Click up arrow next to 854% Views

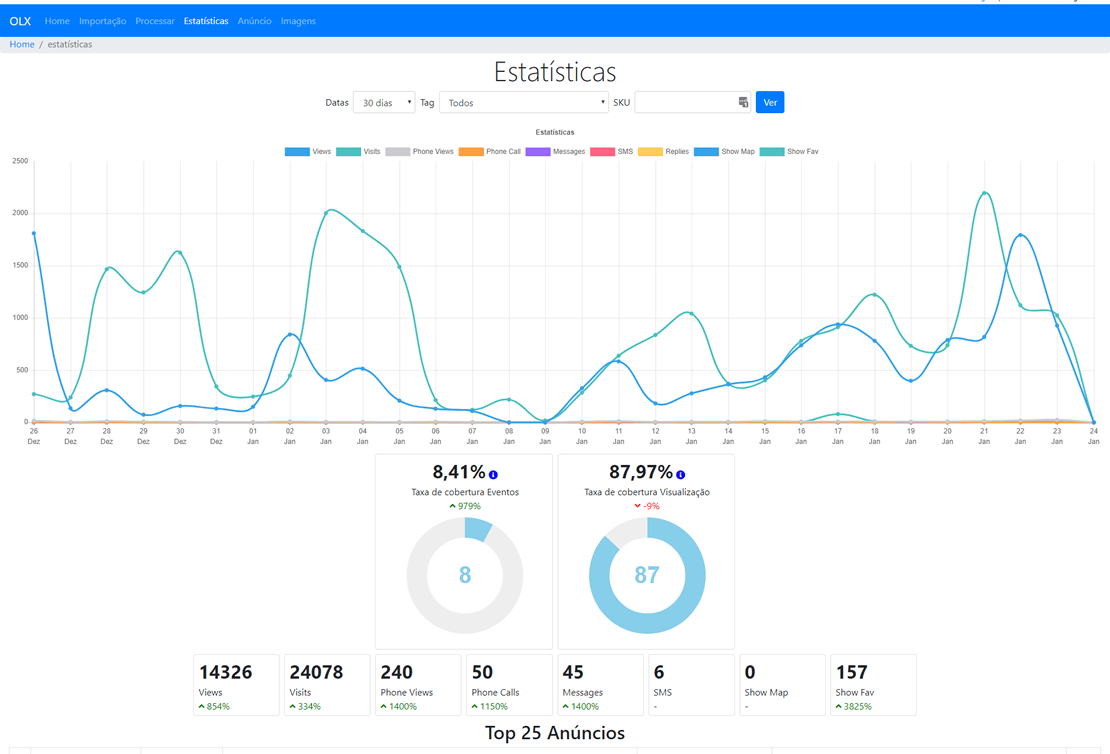pyautogui.click(x=202, y=707)
